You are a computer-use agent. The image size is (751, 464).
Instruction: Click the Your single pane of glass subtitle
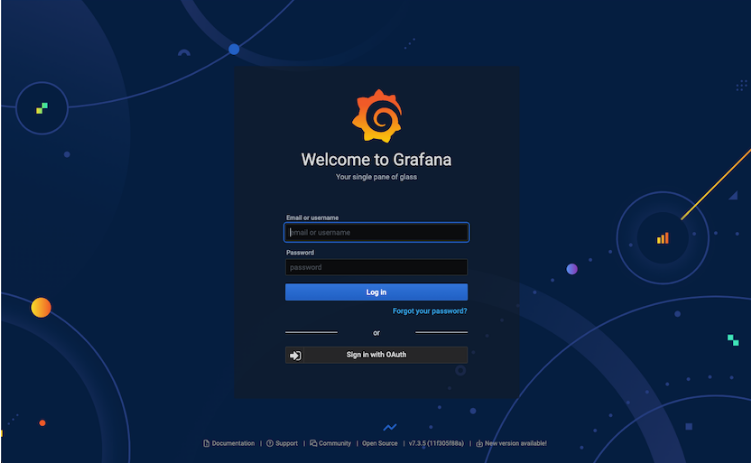(x=376, y=177)
